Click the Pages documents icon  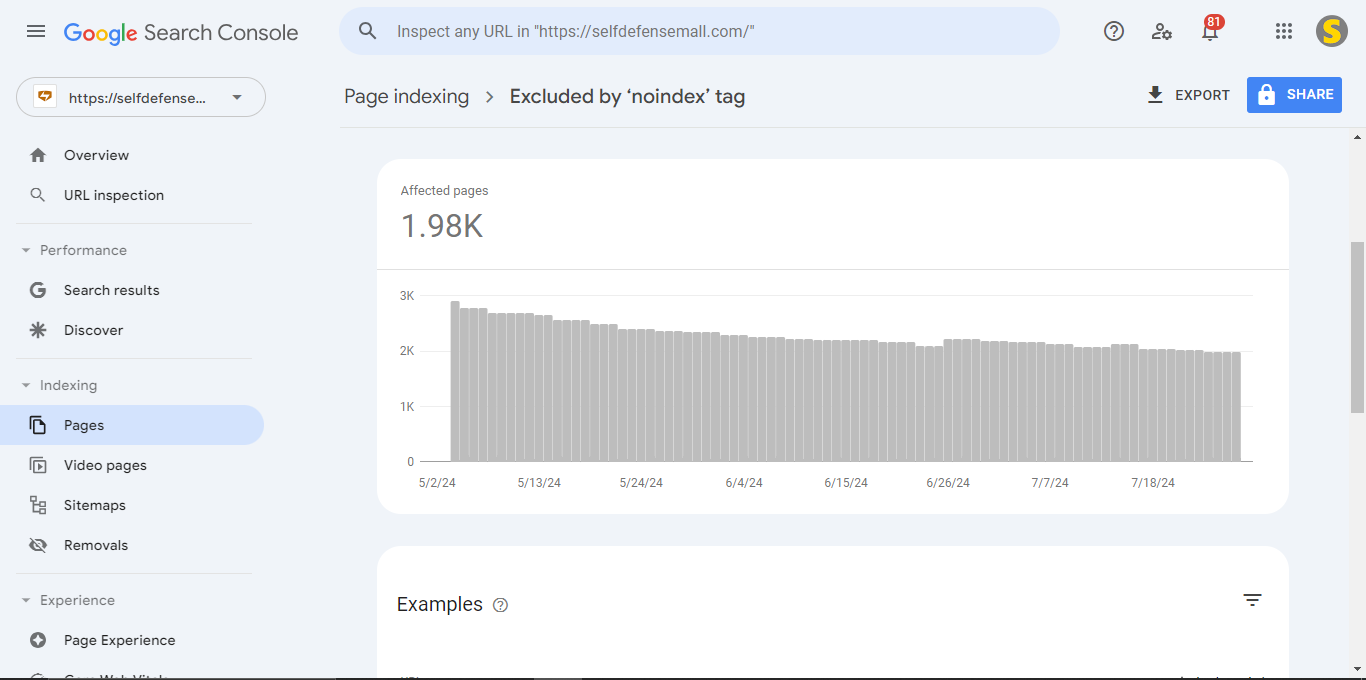click(x=38, y=425)
